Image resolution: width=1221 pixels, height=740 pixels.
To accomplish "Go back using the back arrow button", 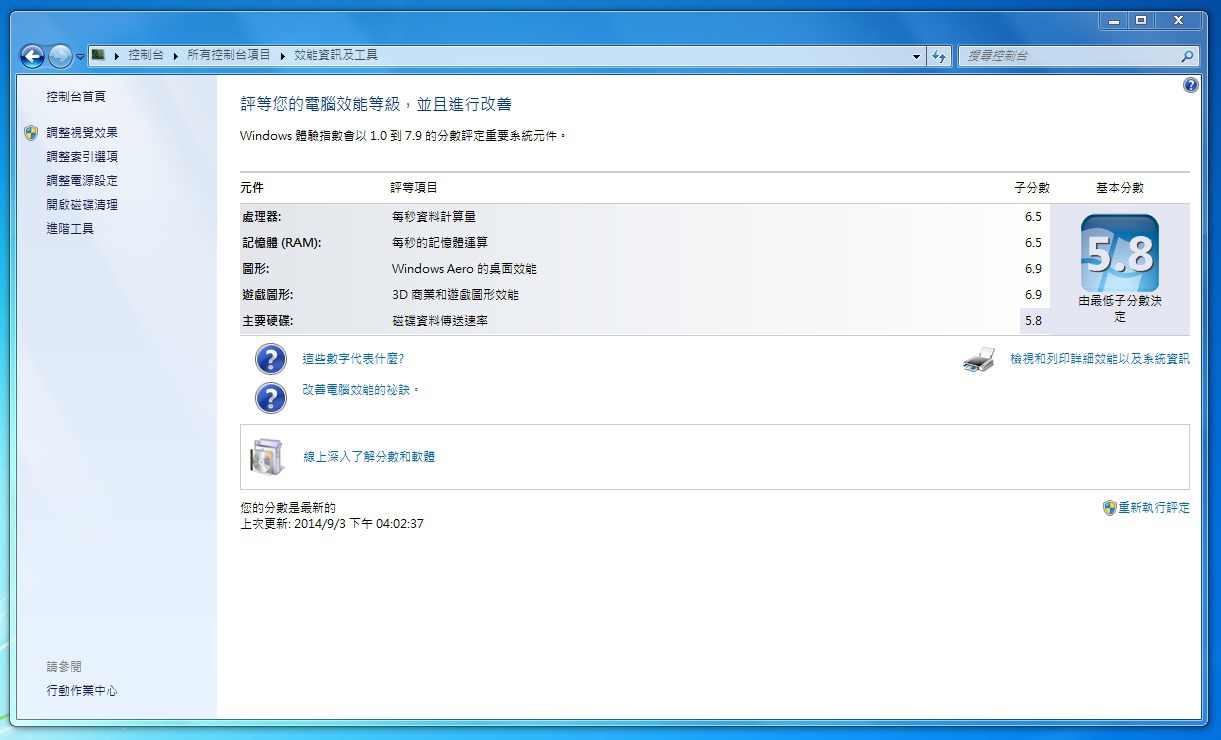I will click(x=32, y=56).
